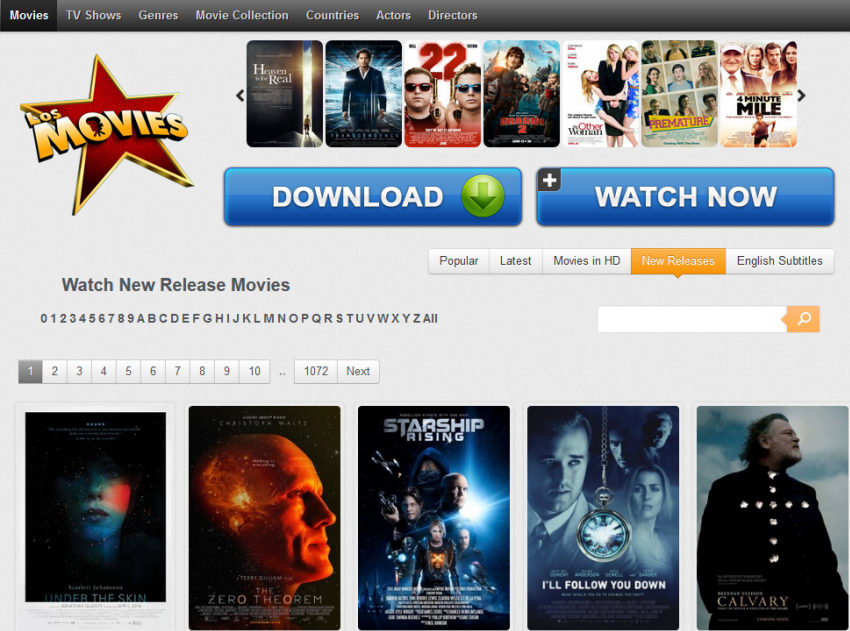Screen dimensions: 850x631
Task: Select the Popular tab
Action: (x=459, y=261)
